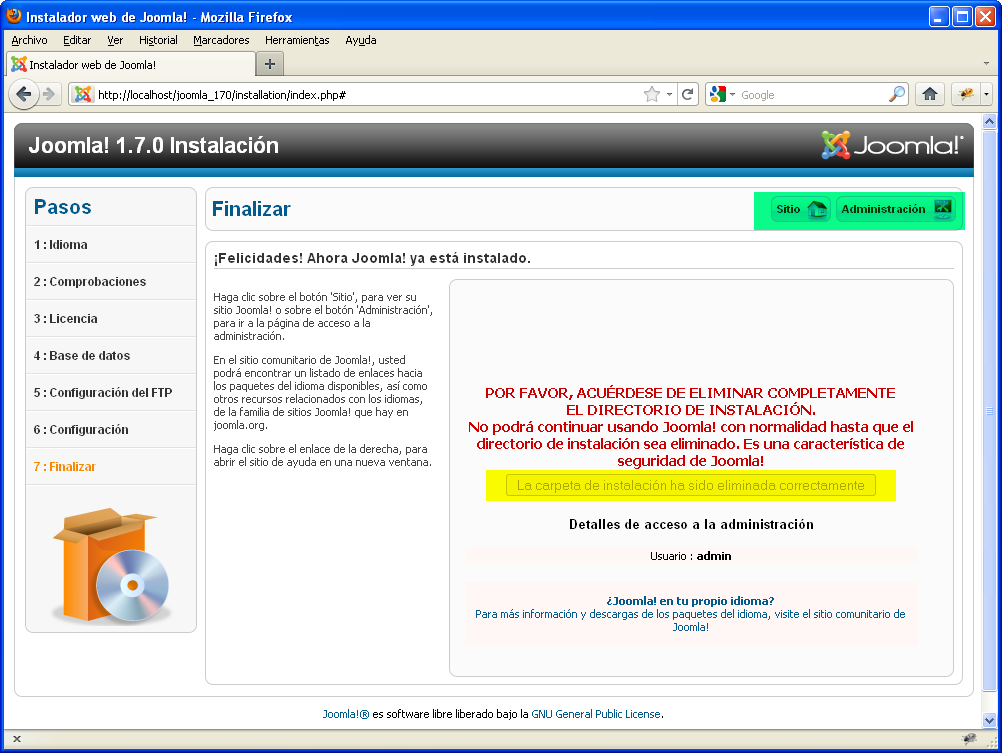This screenshot has height=753, width=1002.
Task: Click the Joomla favicon in the address bar
Action: (82, 95)
